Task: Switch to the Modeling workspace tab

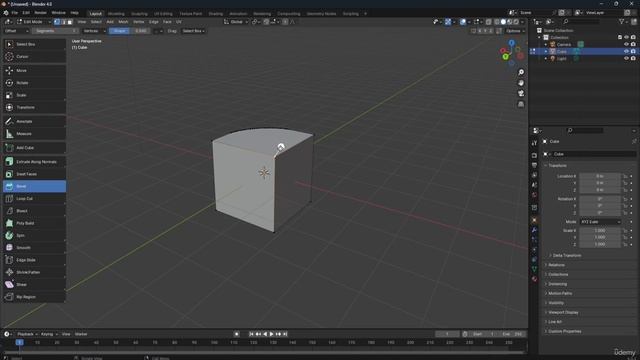Action: [x=116, y=14]
